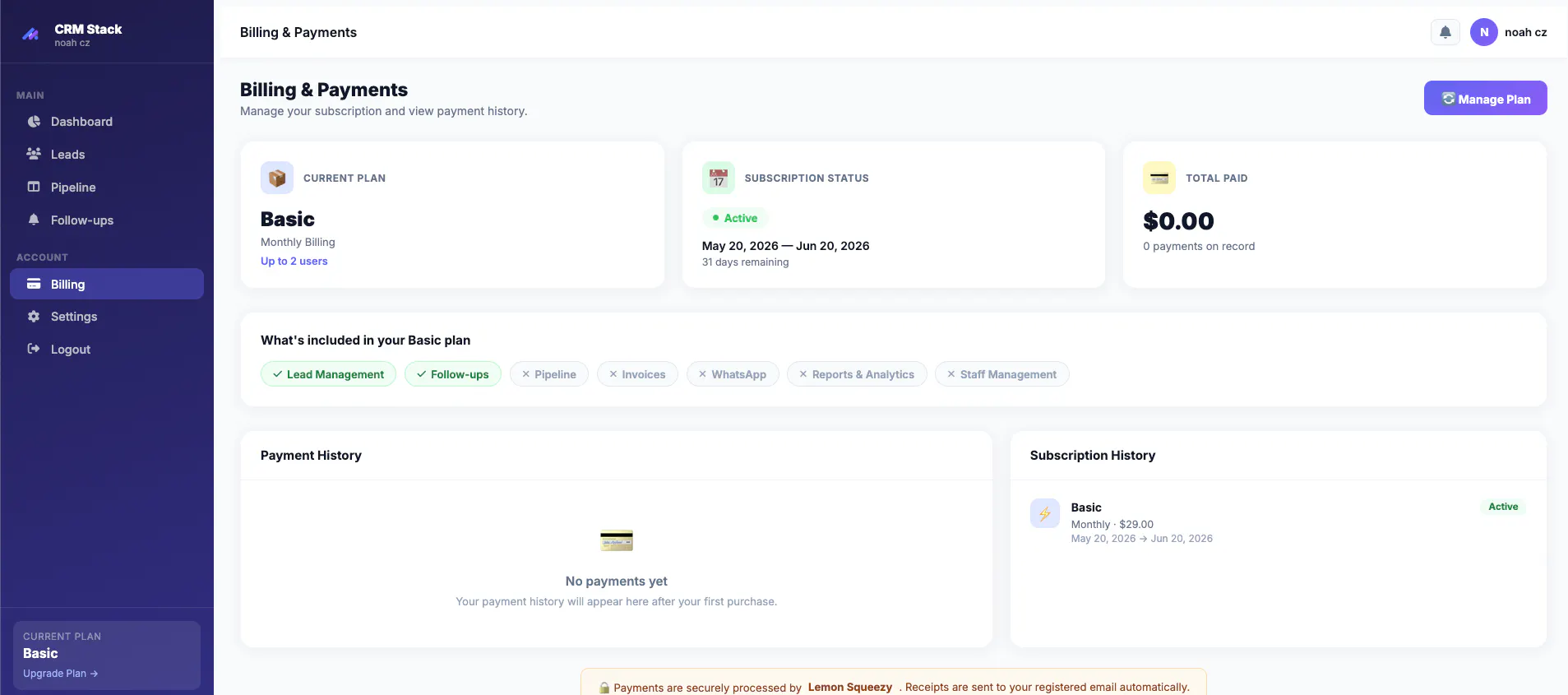Click the Dashboard pie chart icon
The width and height of the screenshot is (1568, 695).
[34, 122]
